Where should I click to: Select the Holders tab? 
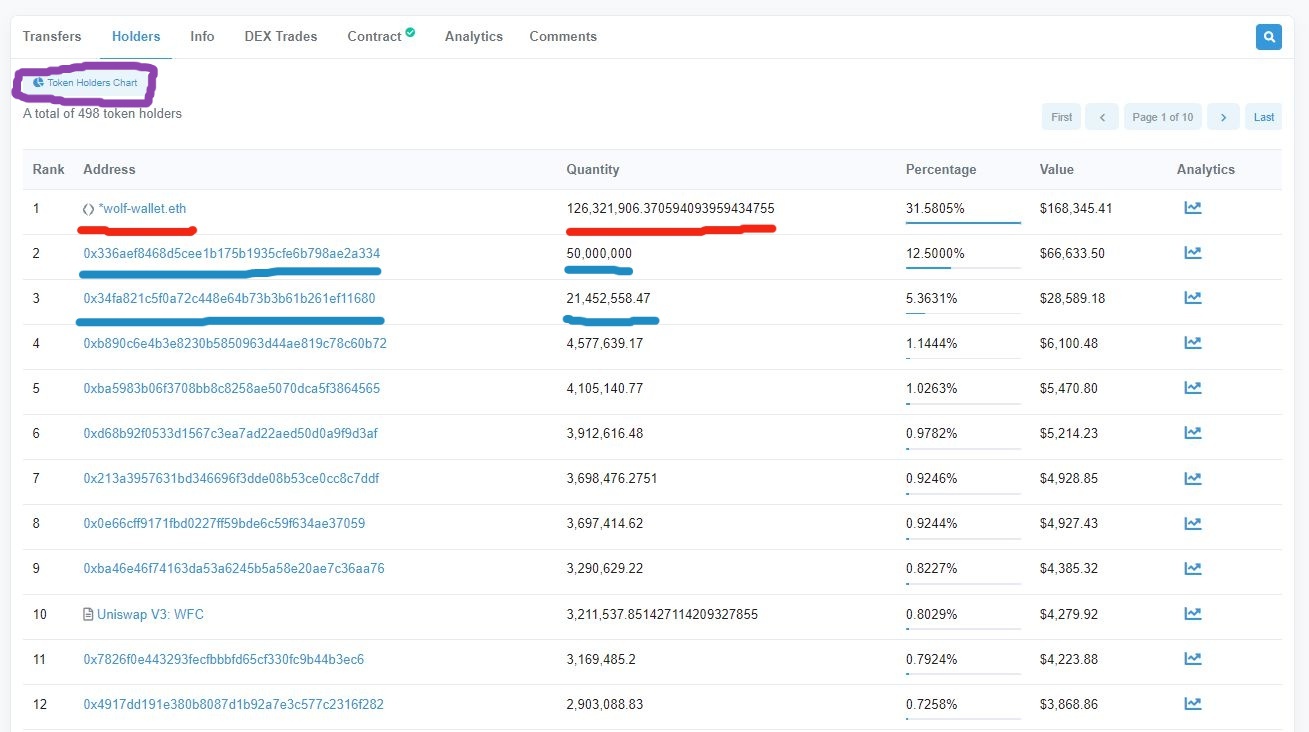136,36
